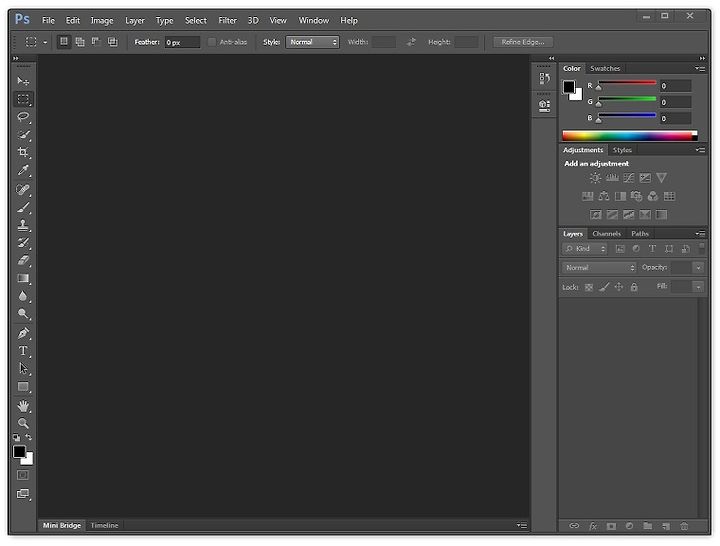720x546 pixels.
Task: Open the tool preset picker arrow
Action: pos(45,42)
